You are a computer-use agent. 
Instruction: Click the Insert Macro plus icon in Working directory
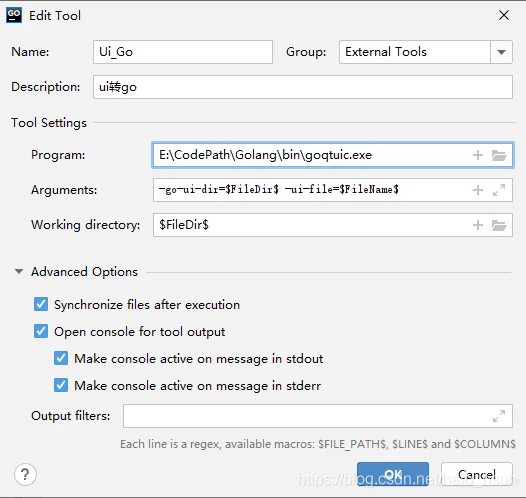478,225
